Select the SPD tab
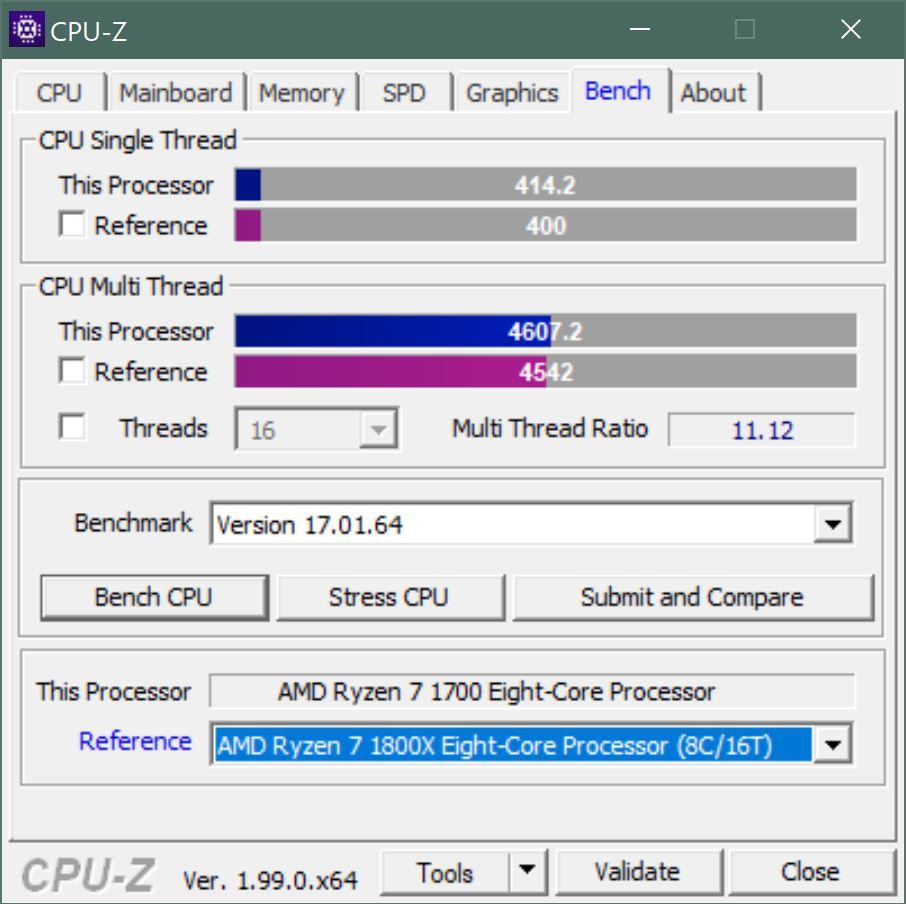This screenshot has height=904, width=906. click(404, 93)
